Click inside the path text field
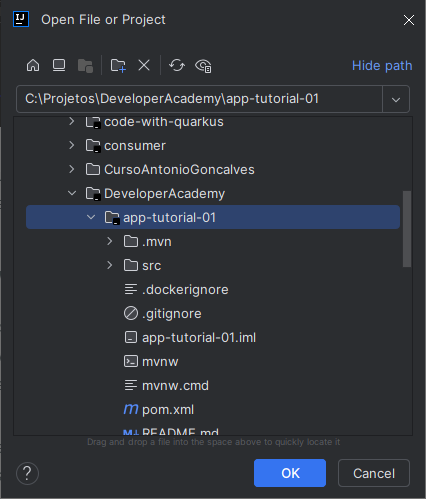The height and width of the screenshot is (499, 426). (x=199, y=99)
